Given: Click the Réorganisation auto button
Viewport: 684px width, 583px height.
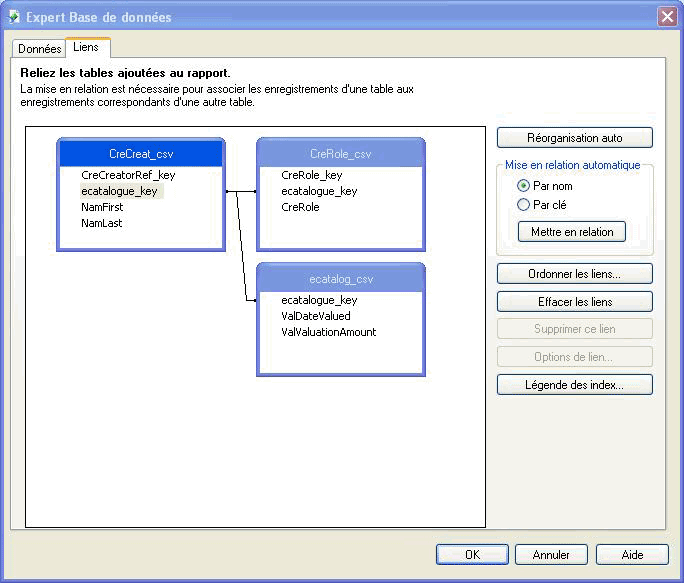Looking at the screenshot, I should pos(574,138).
